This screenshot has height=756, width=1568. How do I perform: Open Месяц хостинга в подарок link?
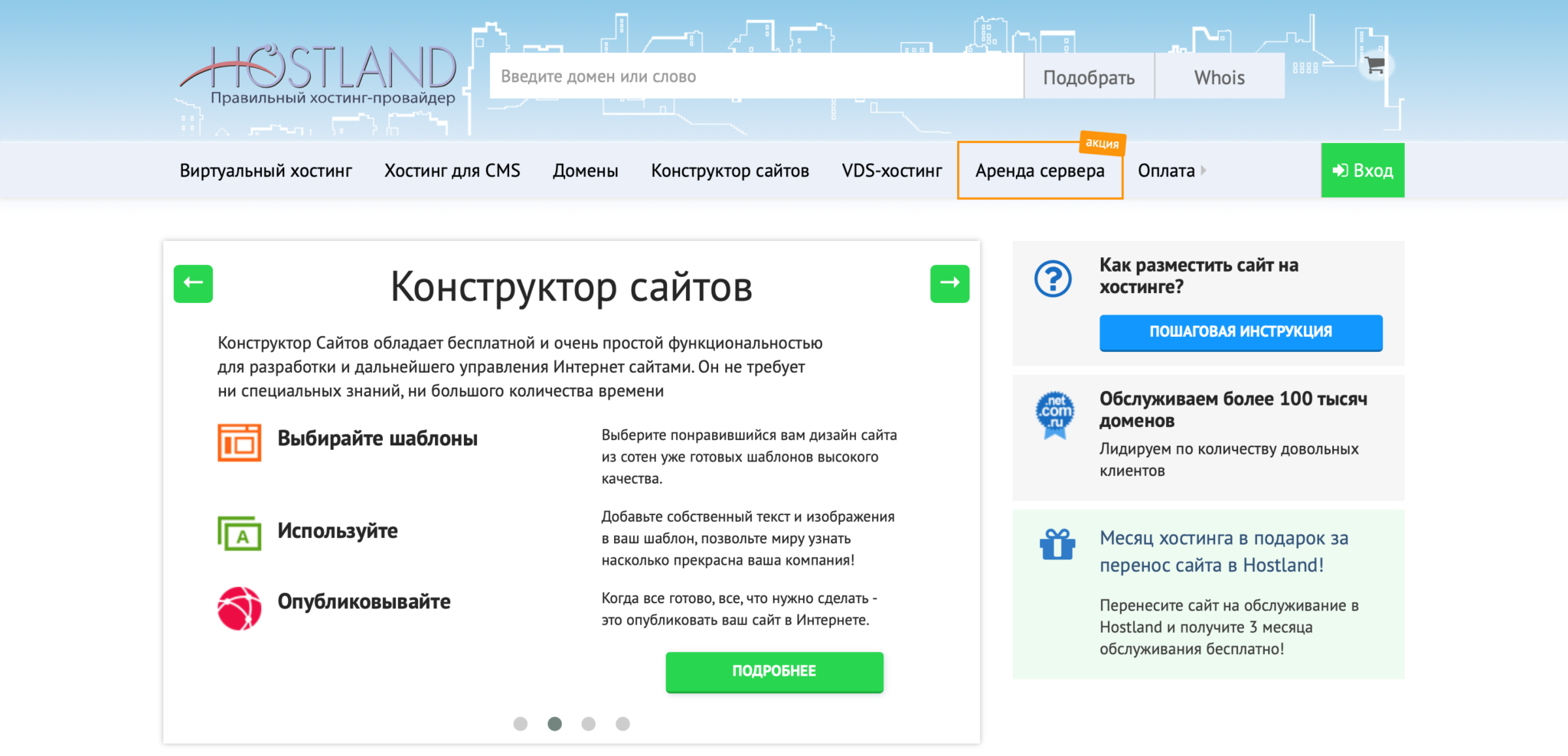pos(1224,552)
